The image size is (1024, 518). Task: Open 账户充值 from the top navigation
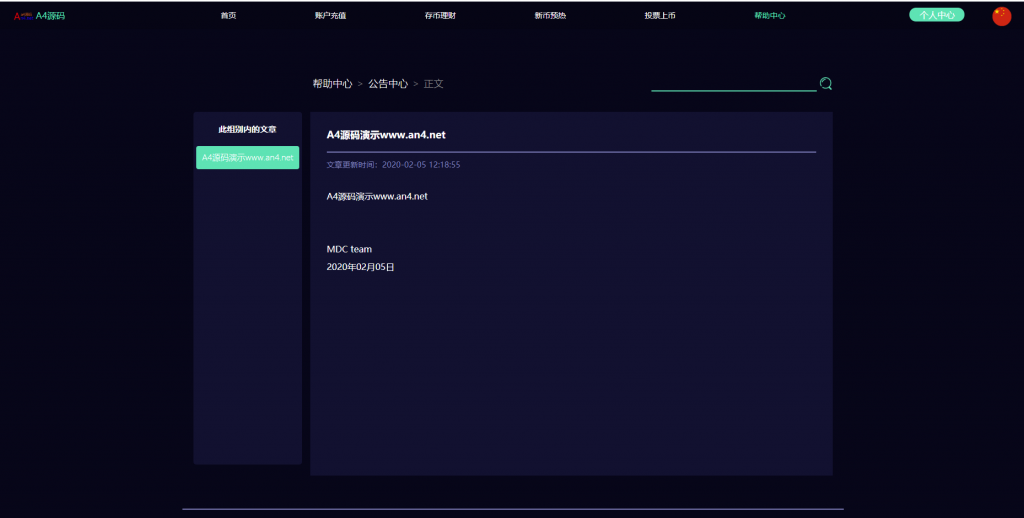click(x=330, y=16)
